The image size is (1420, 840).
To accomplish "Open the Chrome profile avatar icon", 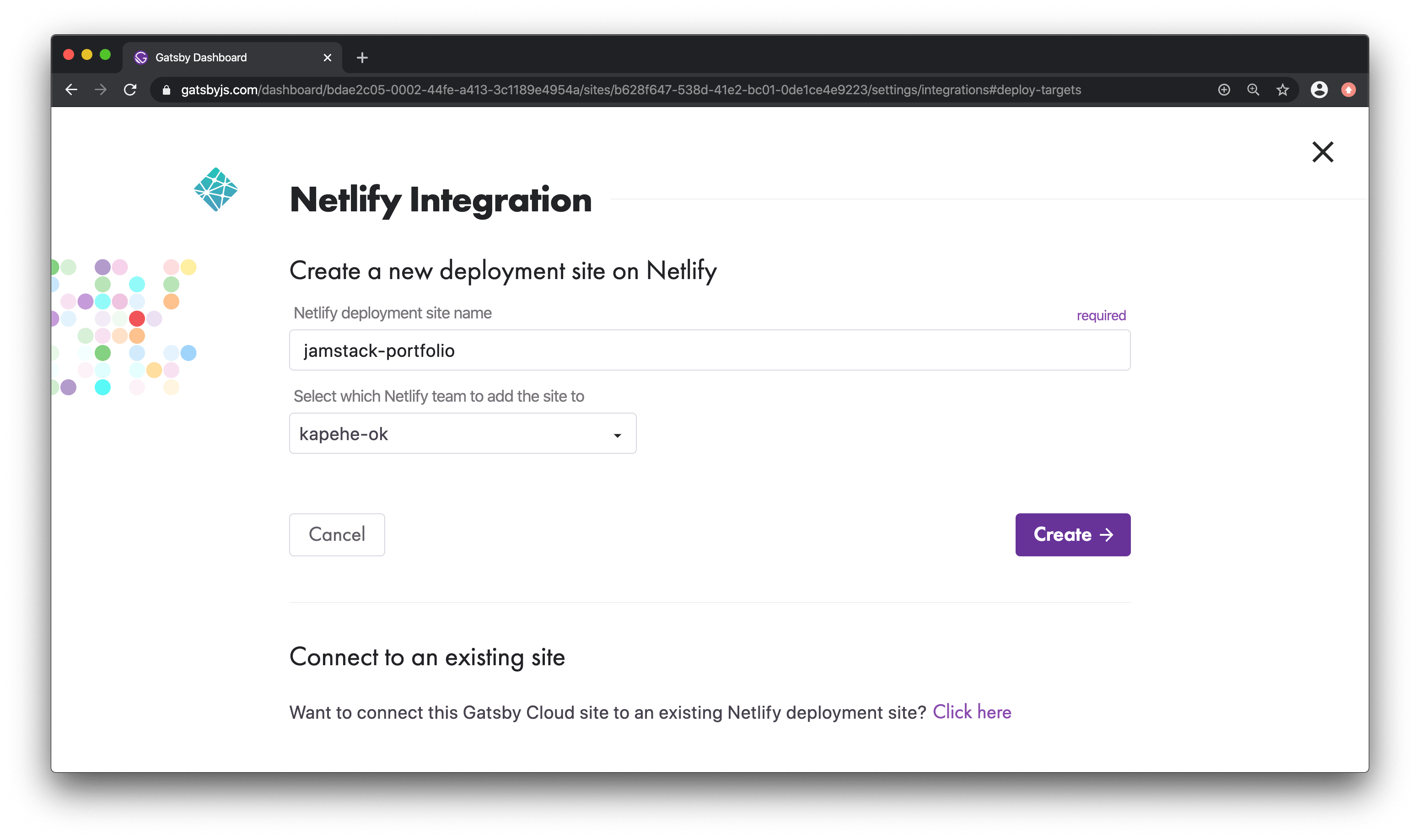I will point(1319,90).
